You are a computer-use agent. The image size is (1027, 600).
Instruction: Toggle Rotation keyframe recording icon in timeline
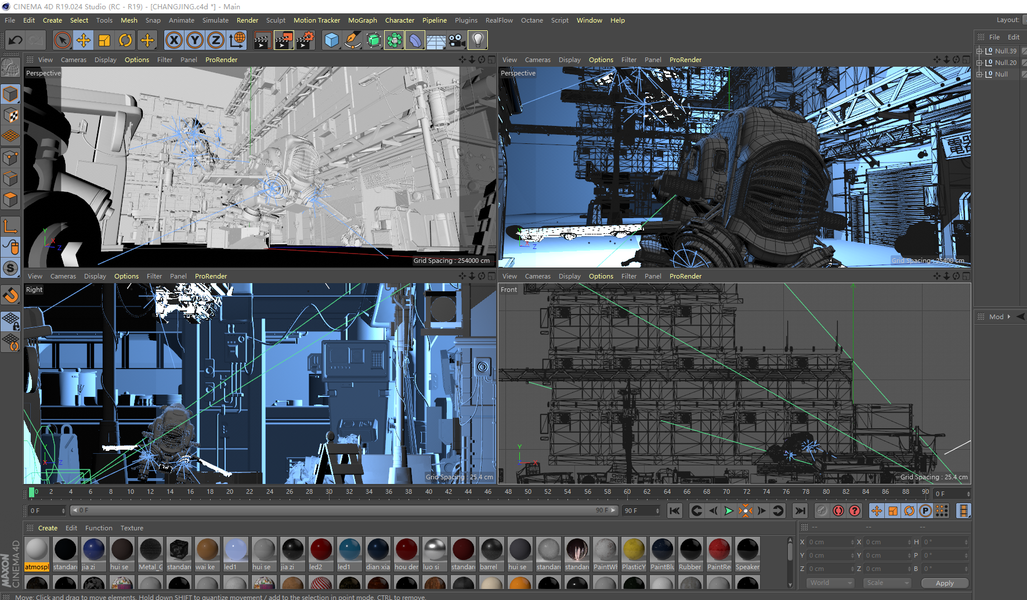(909, 511)
